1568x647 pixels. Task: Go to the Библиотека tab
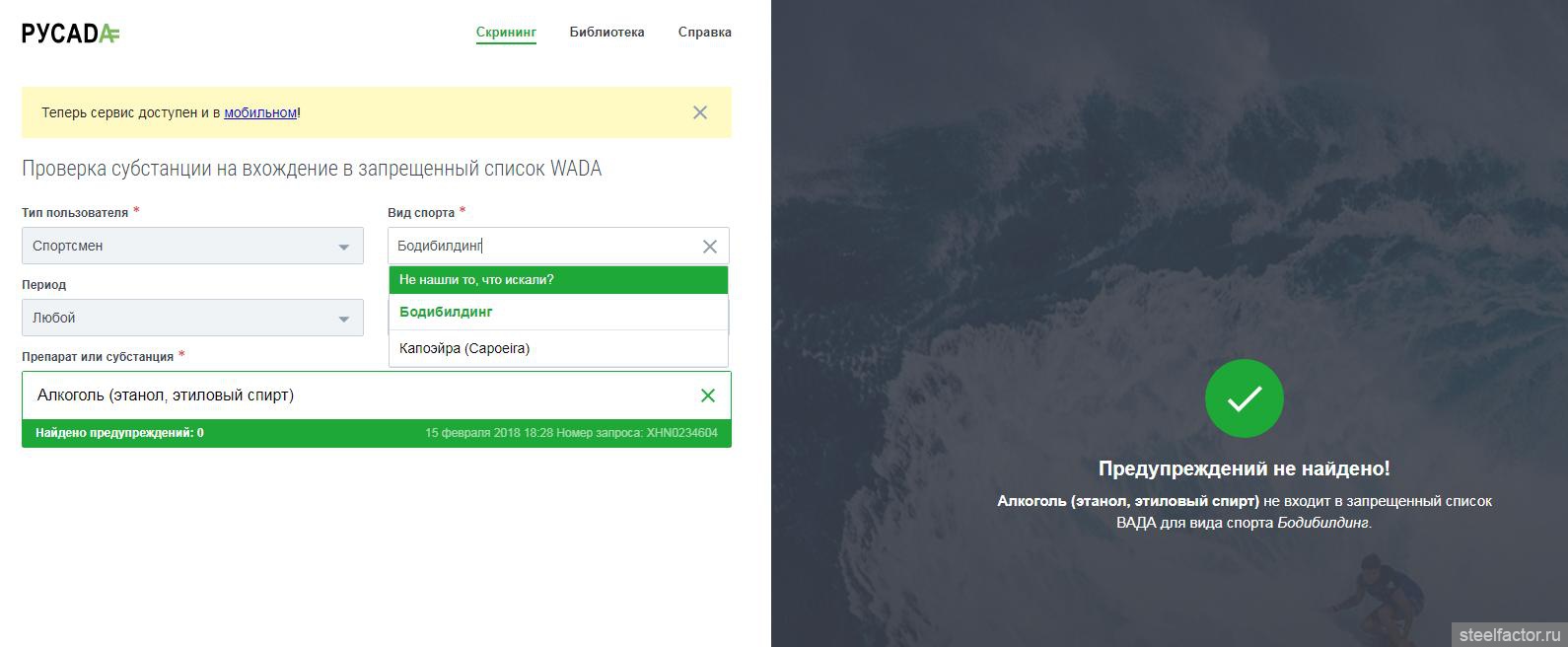(606, 33)
